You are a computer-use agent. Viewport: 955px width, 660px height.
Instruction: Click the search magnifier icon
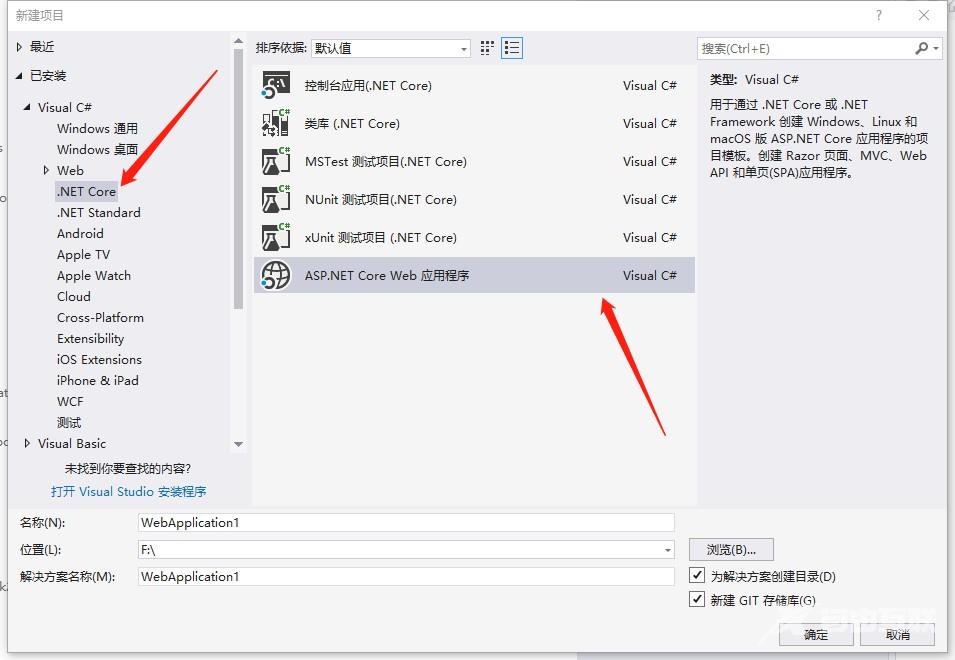pos(922,48)
